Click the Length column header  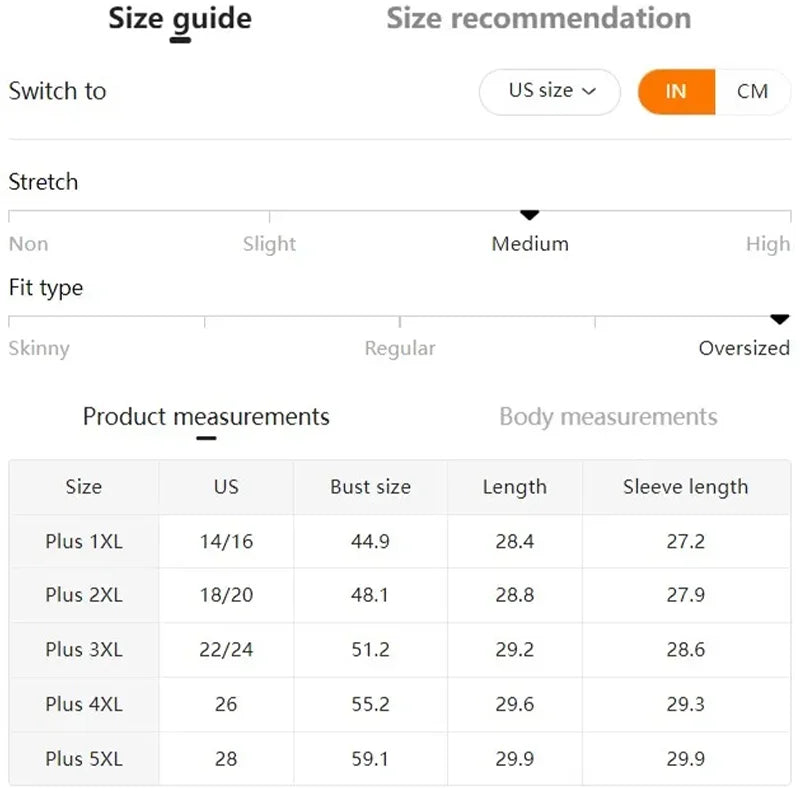click(514, 487)
